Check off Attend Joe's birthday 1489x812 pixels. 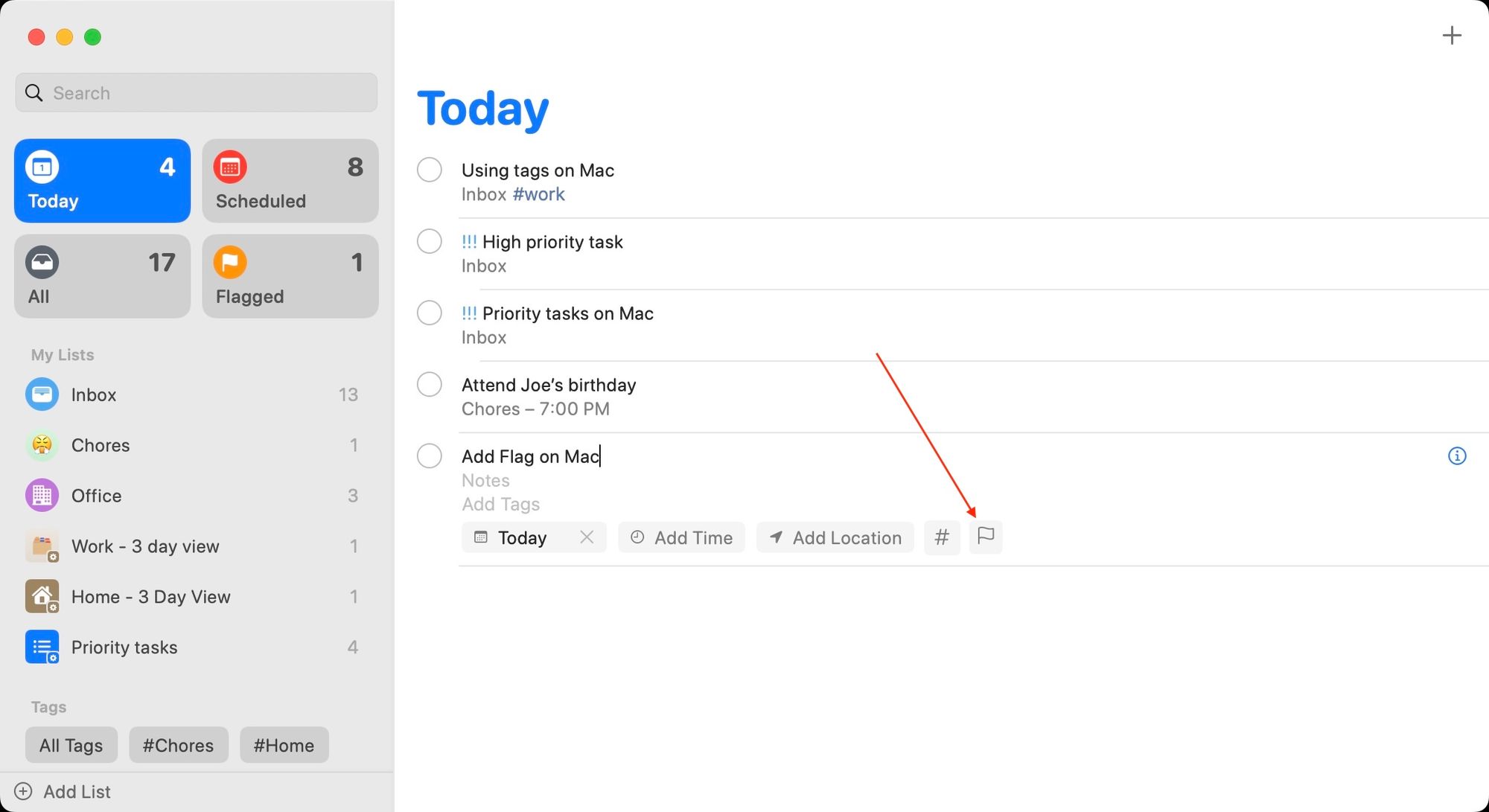(x=430, y=384)
